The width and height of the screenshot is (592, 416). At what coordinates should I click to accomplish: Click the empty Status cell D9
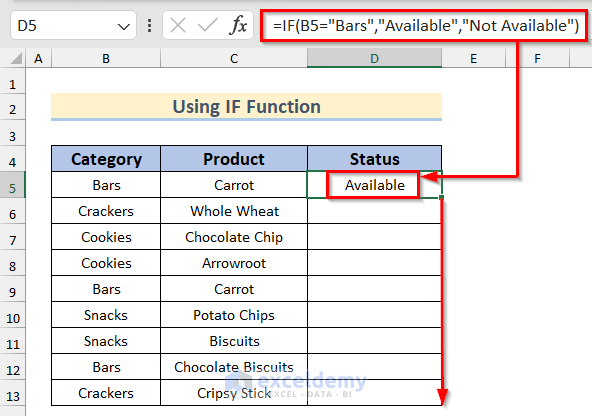pyautogui.click(x=375, y=289)
